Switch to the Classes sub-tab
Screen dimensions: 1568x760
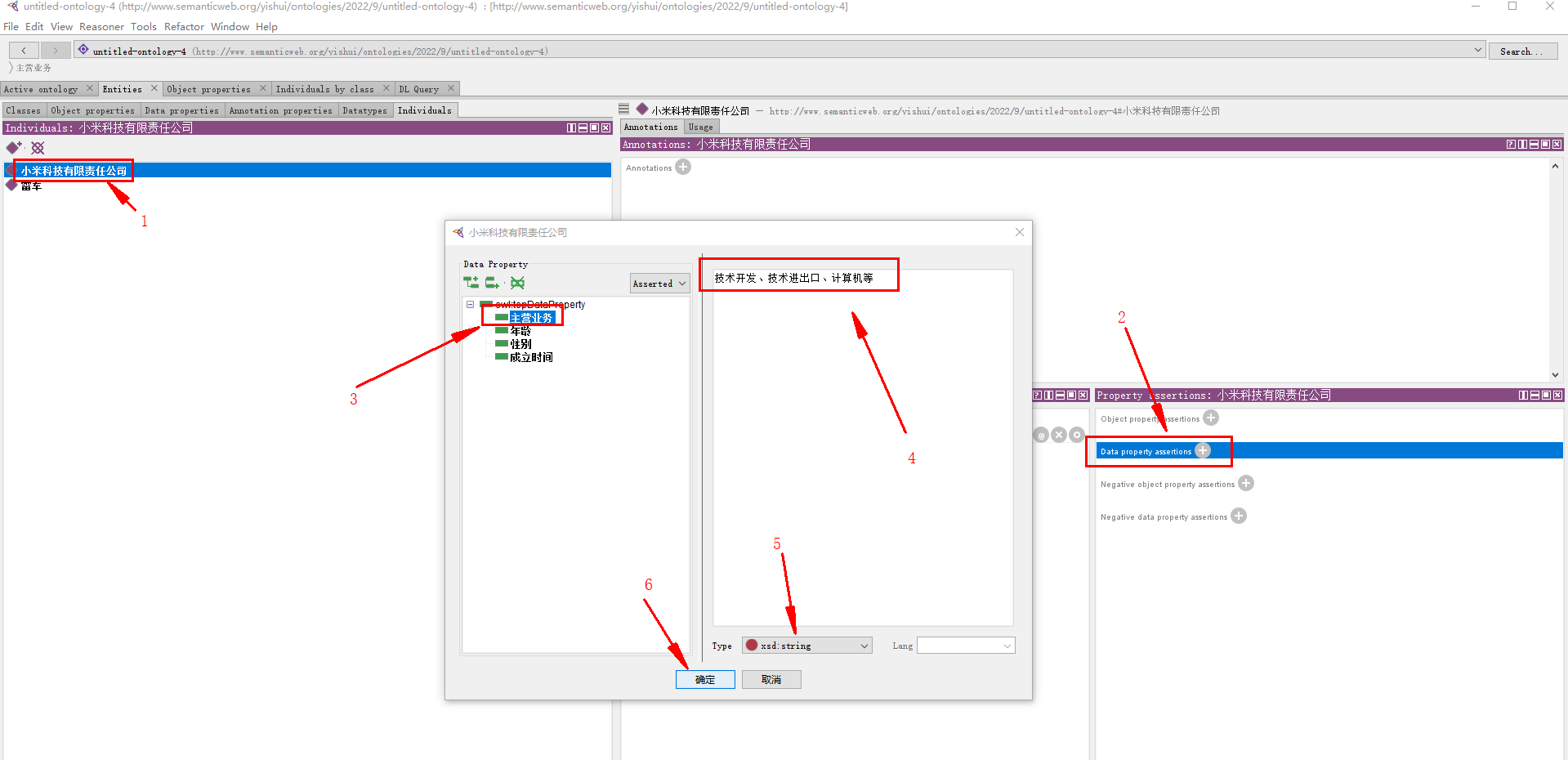(23, 110)
